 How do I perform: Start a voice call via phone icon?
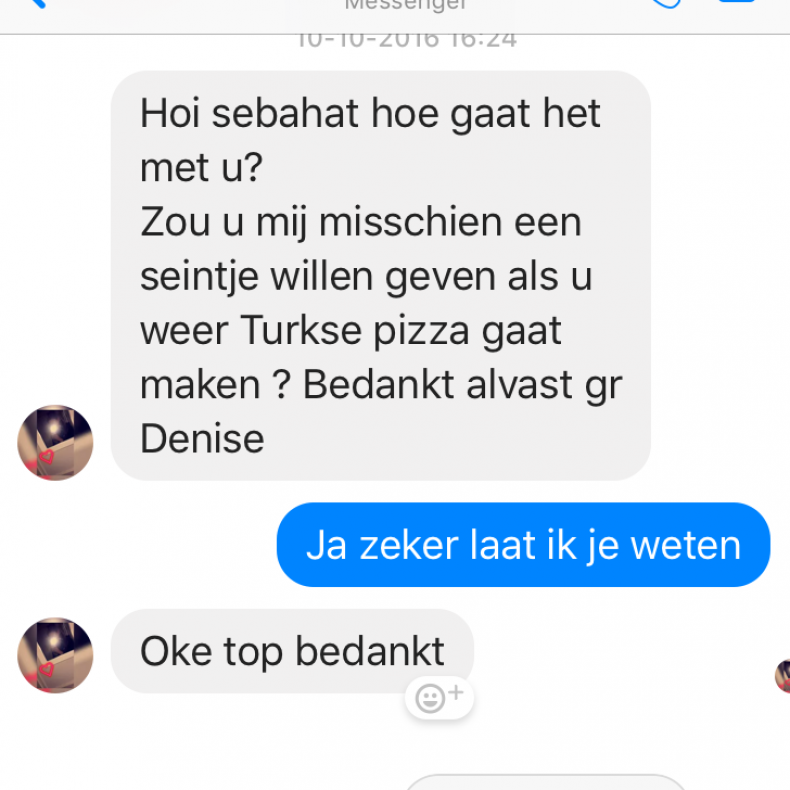[x=666, y=3]
